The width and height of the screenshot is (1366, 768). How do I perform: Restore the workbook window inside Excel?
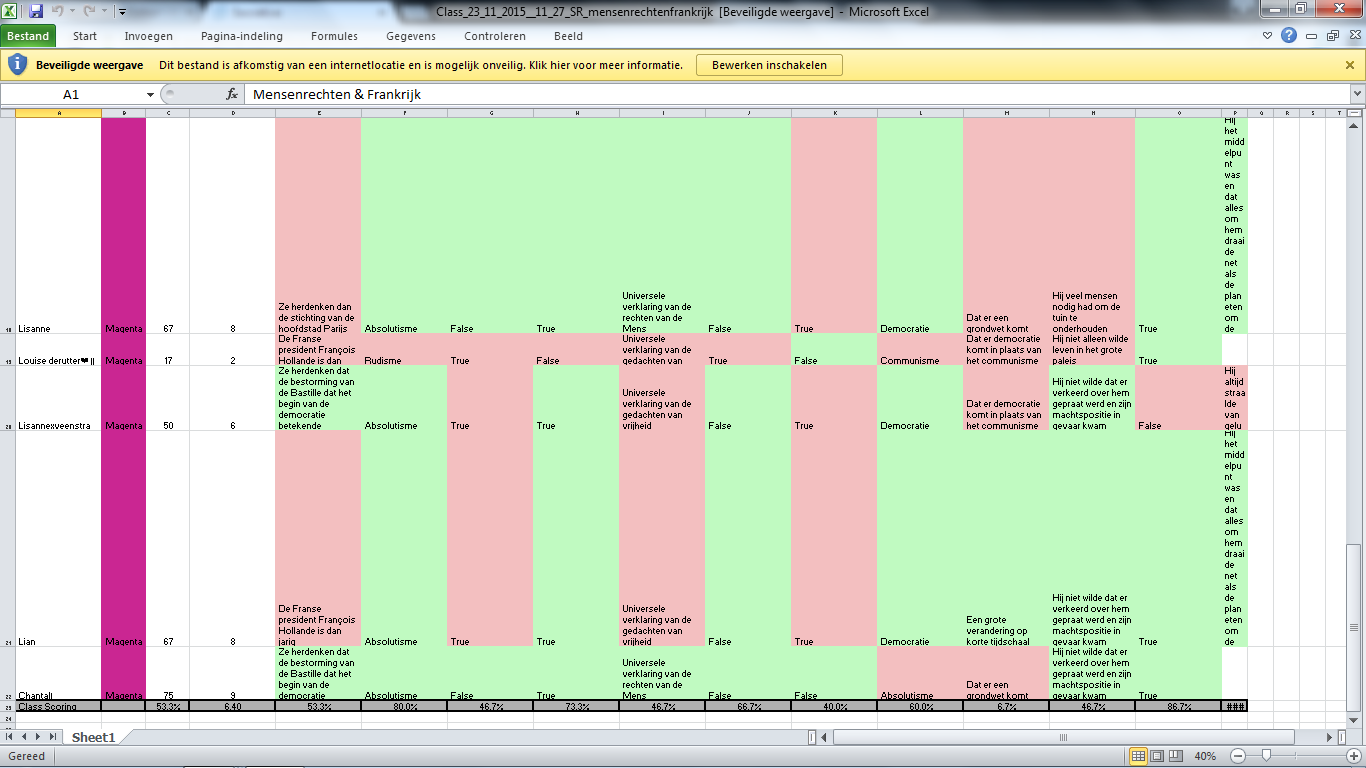pos(1332,36)
